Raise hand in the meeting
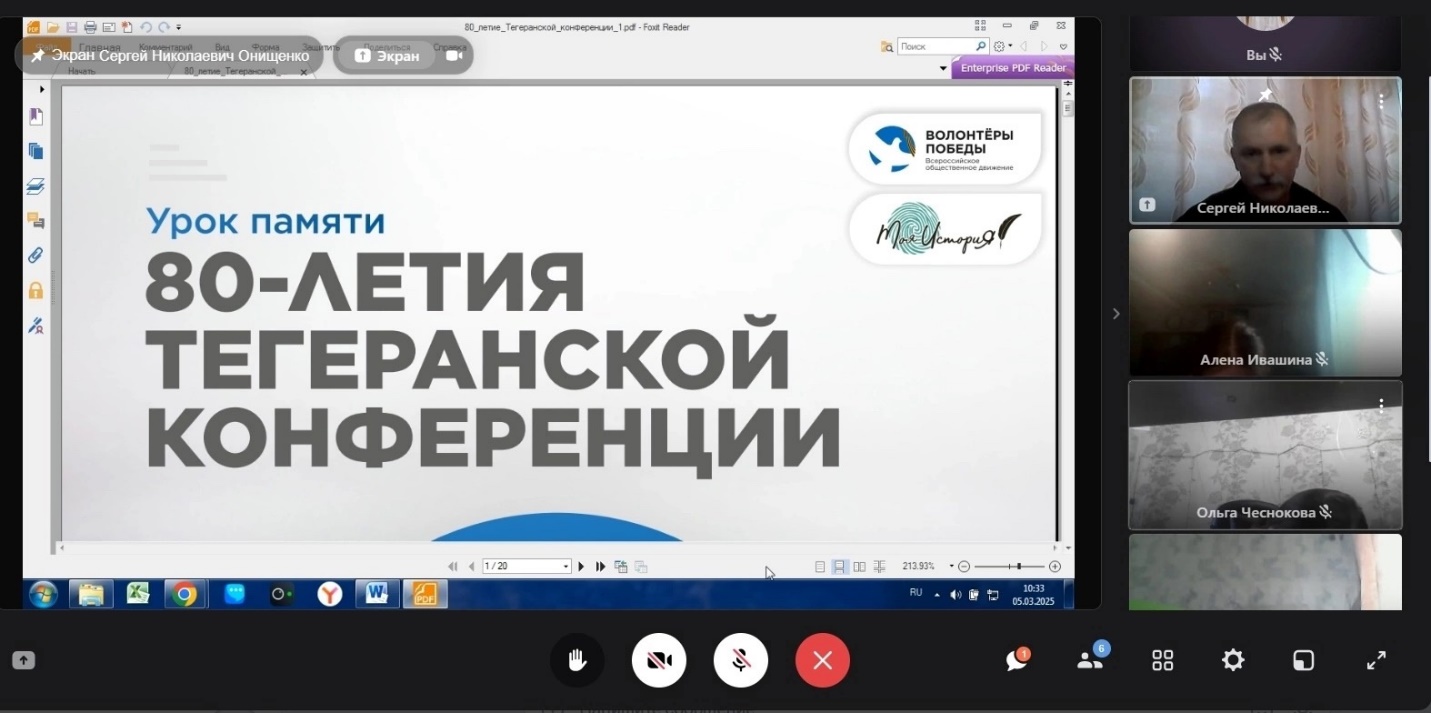The height and width of the screenshot is (713, 1431). (x=577, y=660)
